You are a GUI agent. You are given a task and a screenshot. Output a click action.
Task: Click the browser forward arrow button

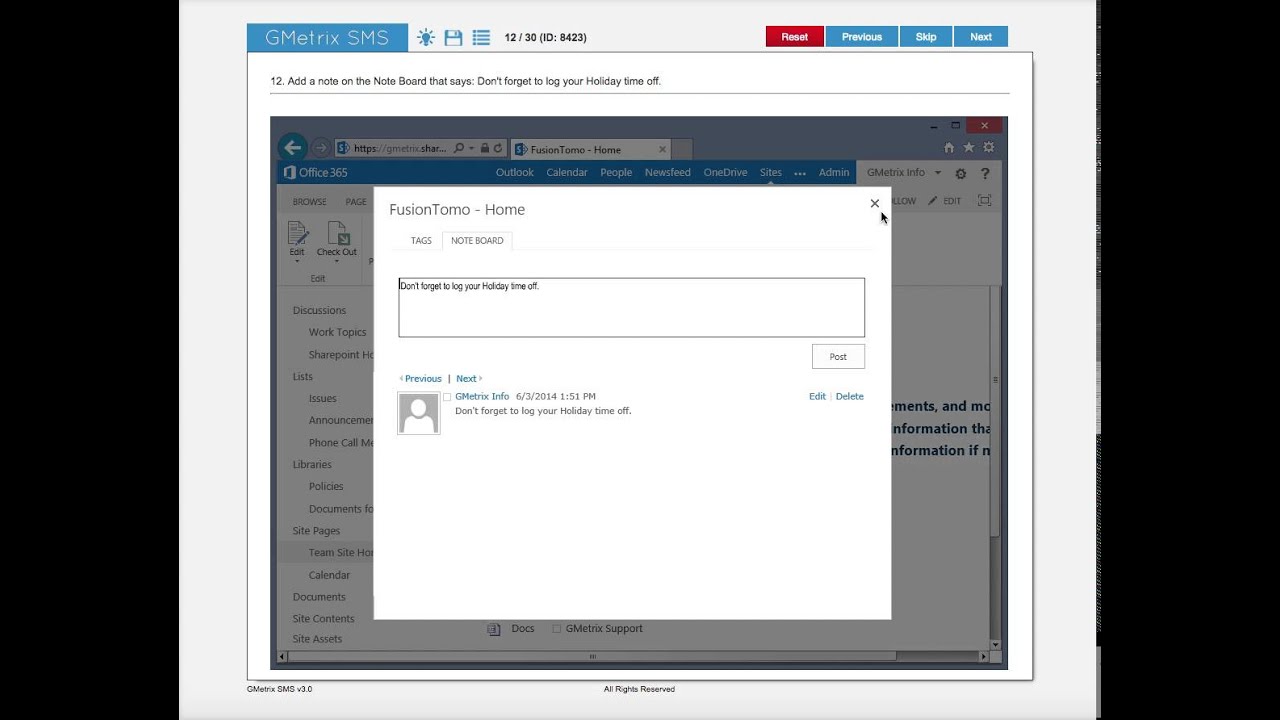tap(320, 148)
